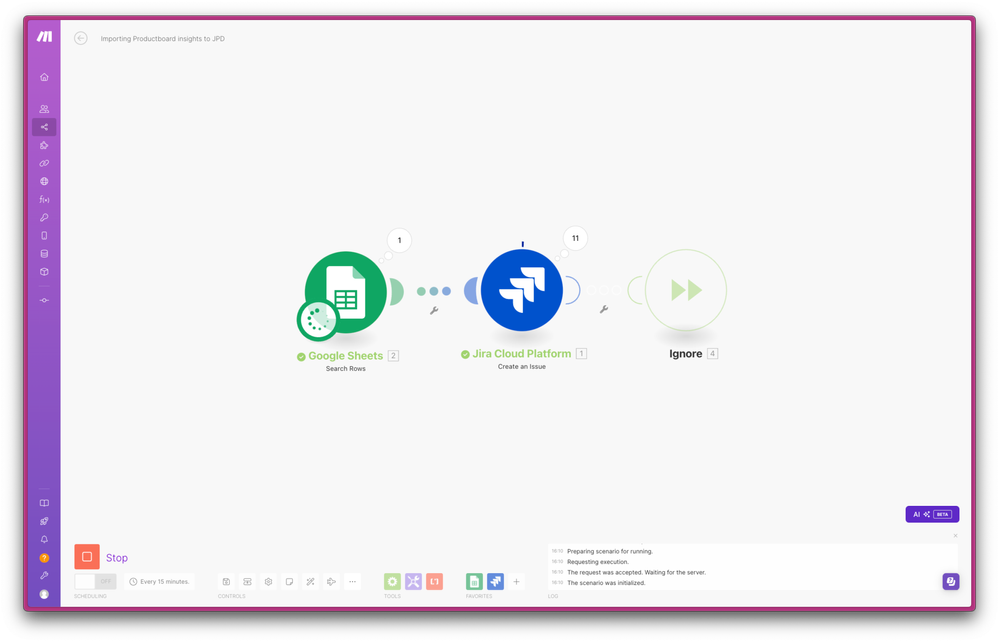Click the Notes (sticky note) control

click(289, 581)
